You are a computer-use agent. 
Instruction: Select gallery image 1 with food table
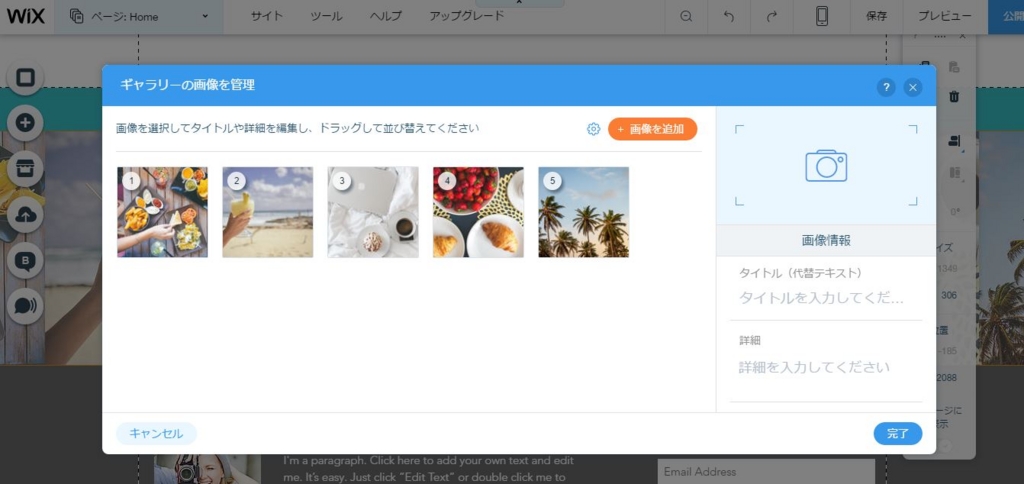163,212
